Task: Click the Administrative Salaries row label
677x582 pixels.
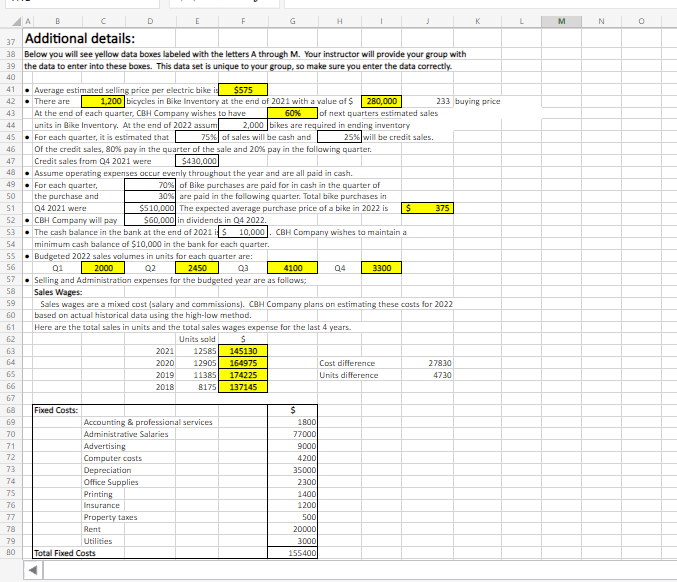Action: [126, 434]
